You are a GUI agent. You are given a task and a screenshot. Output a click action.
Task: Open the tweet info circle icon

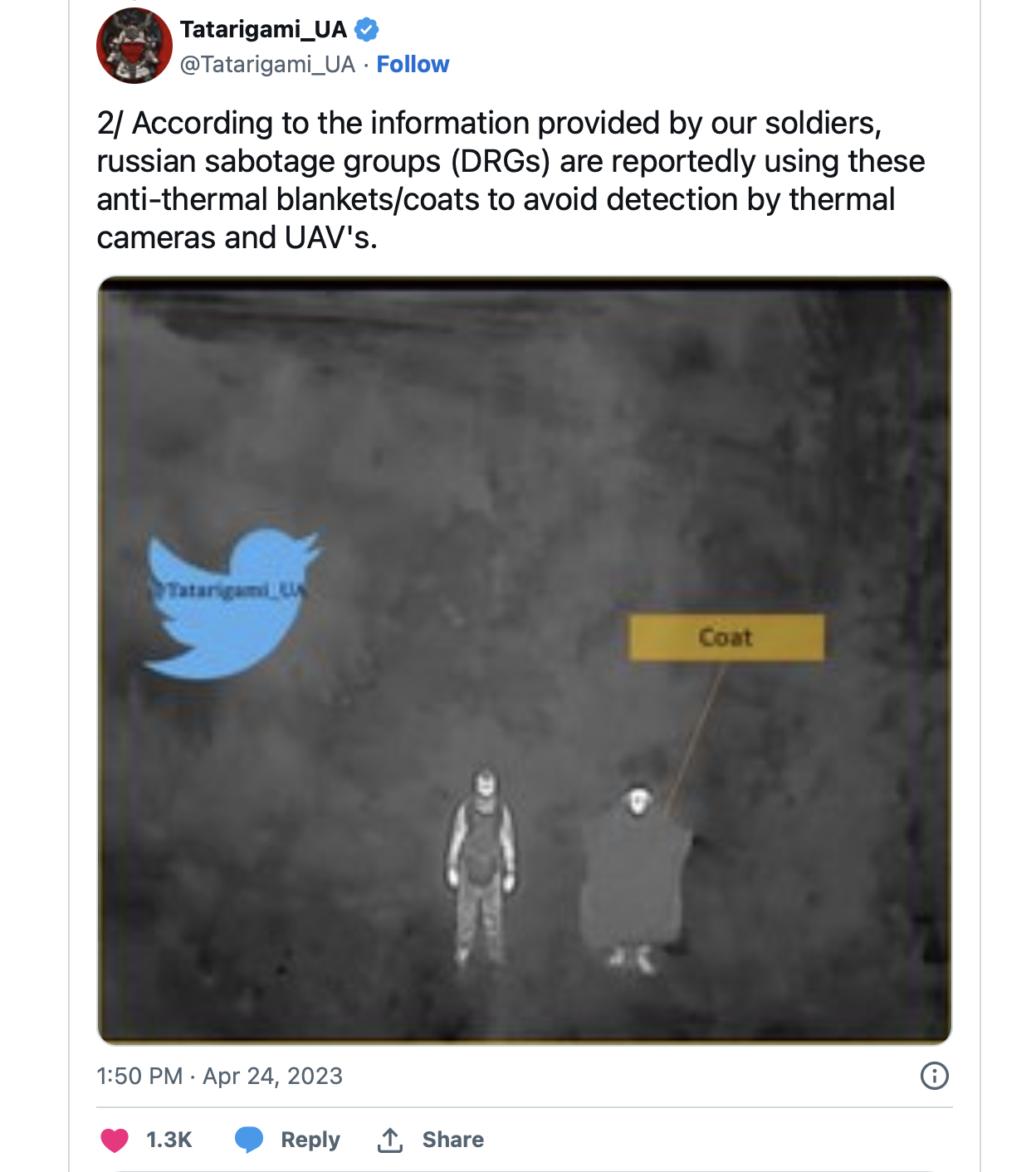coord(934,1076)
